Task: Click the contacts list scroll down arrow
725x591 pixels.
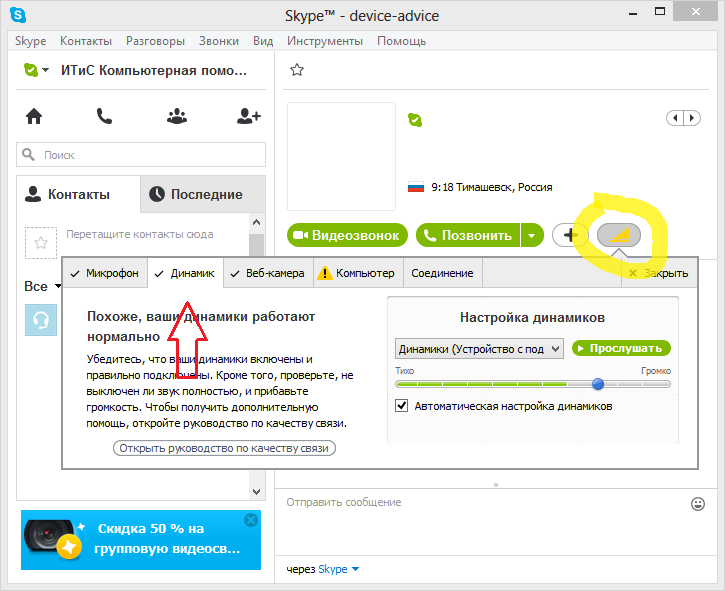Action: pos(257,492)
